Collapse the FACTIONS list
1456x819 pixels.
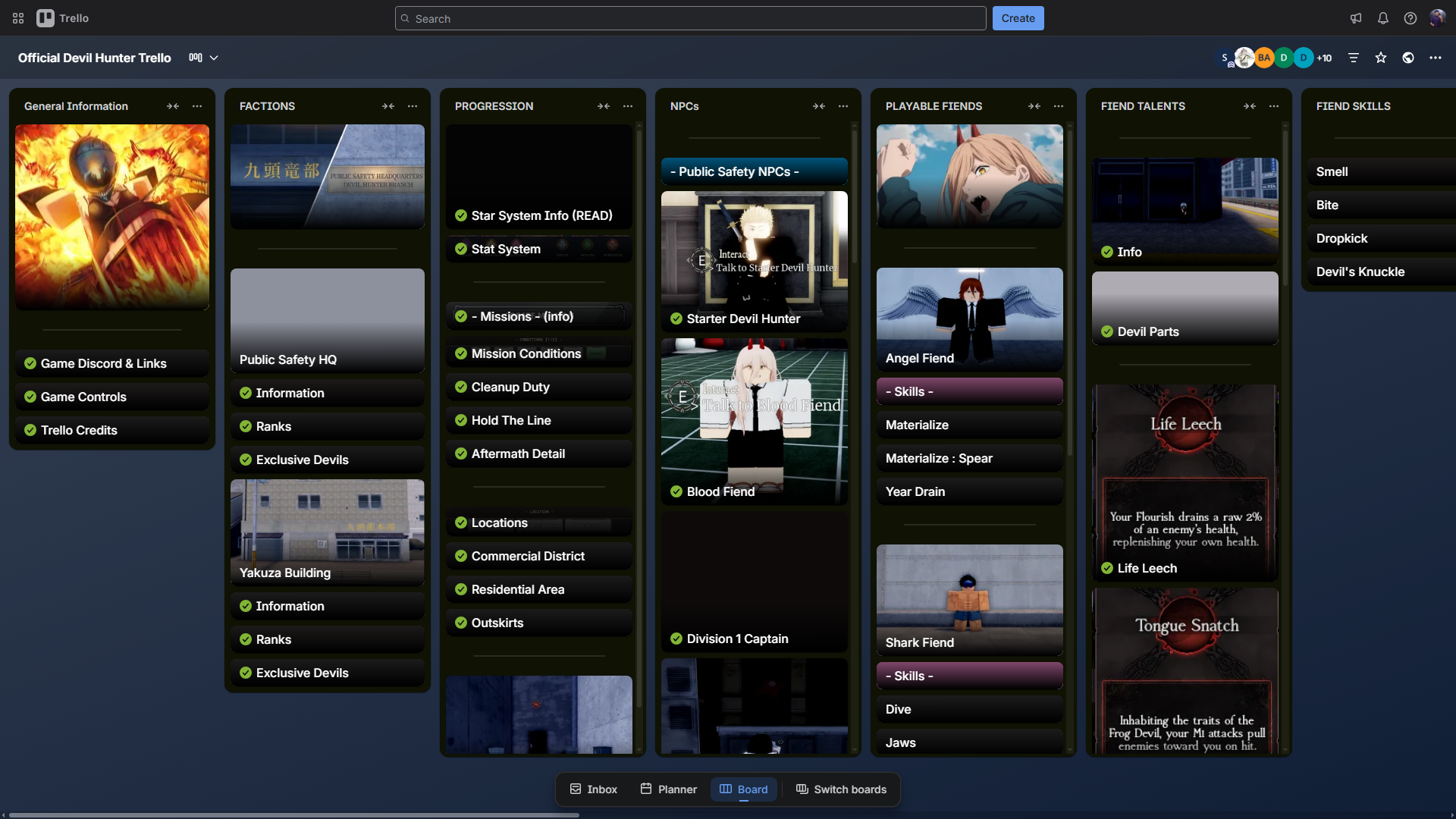pyautogui.click(x=388, y=106)
